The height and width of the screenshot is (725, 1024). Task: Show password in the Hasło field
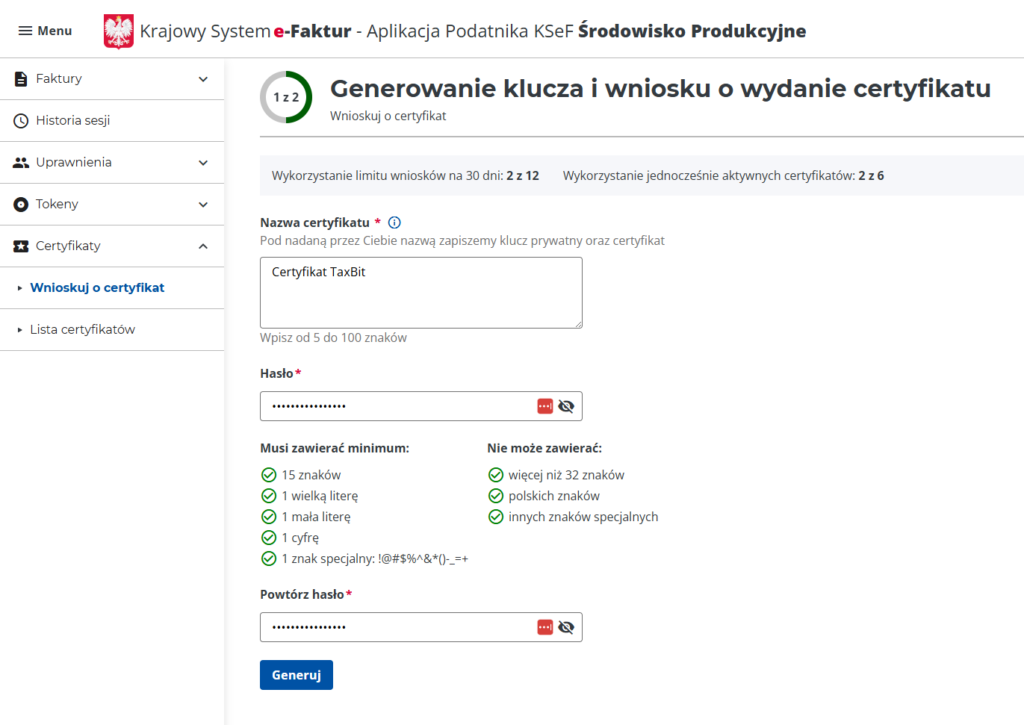pos(567,406)
